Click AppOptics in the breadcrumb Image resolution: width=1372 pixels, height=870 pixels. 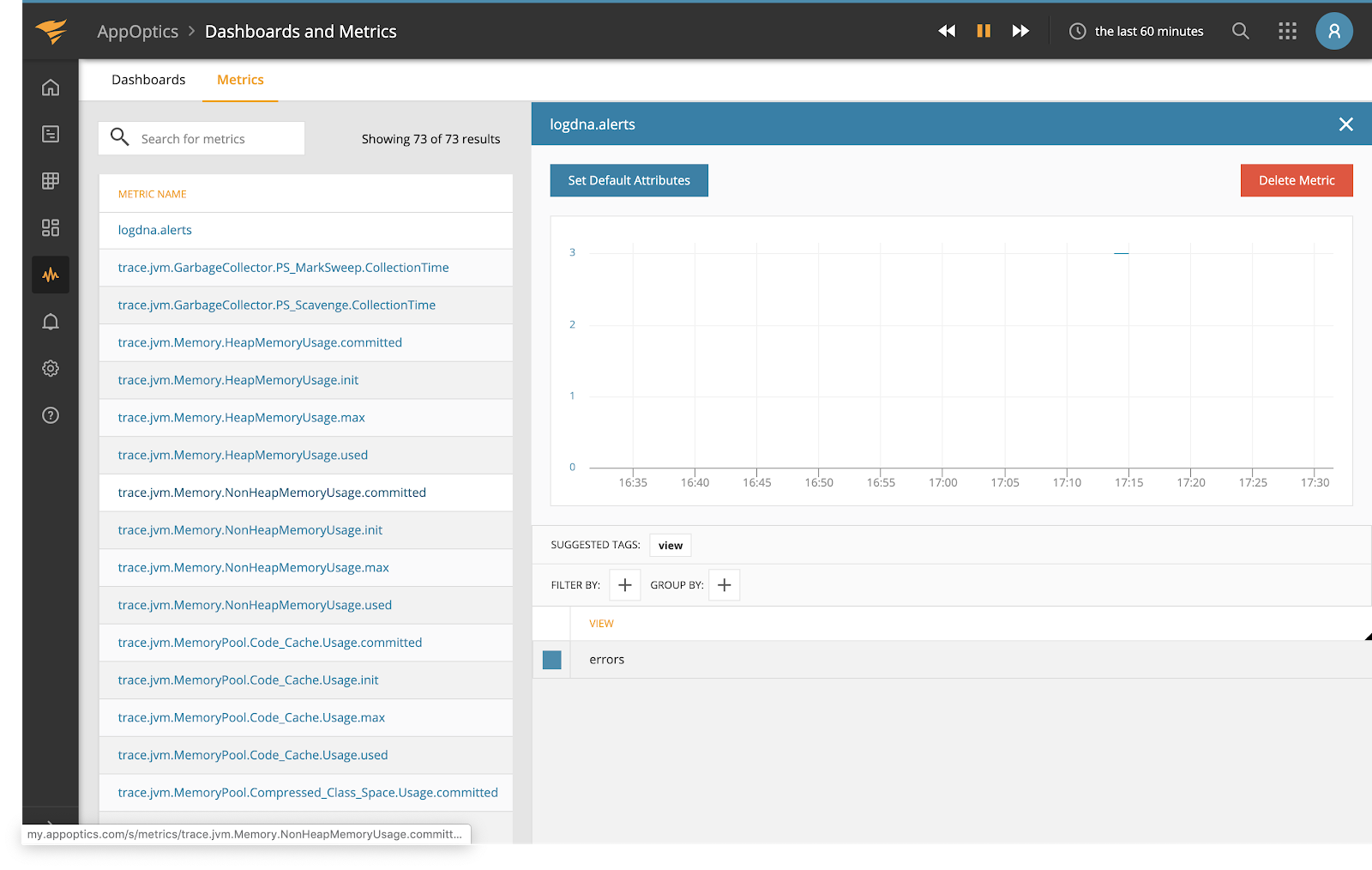138,32
